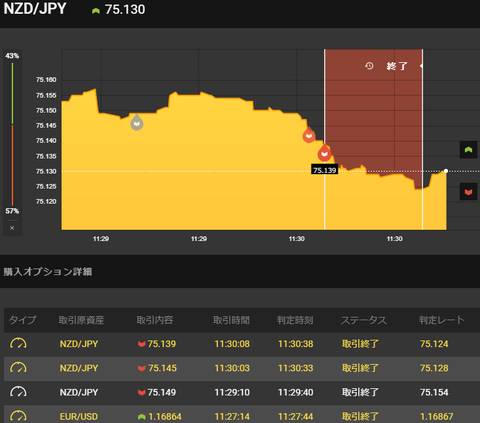Click the gauge icon in the EUR/USD row
480x423 pixels.
click(18, 416)
